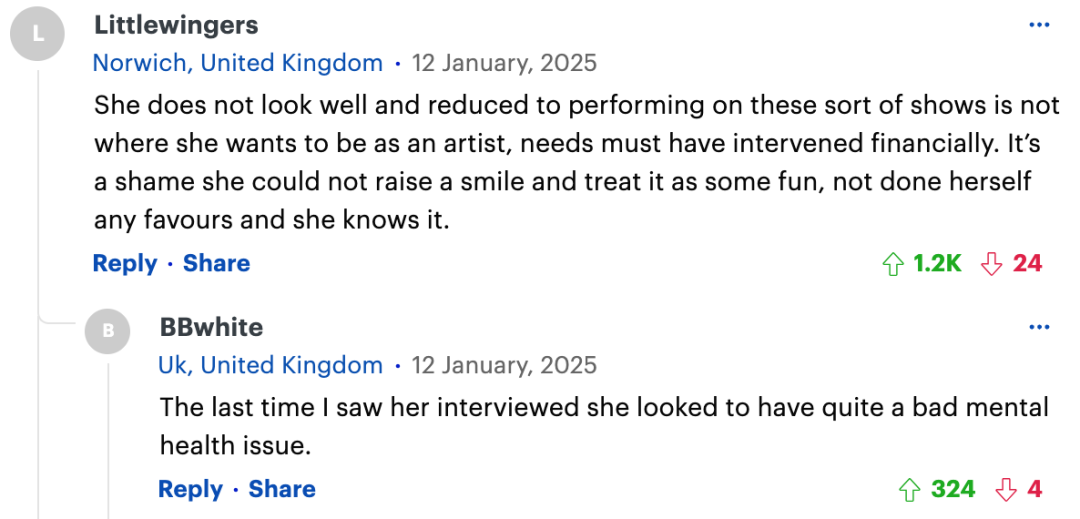Share BBwhite's comment

pyautogui.click(x=282, y=489)
